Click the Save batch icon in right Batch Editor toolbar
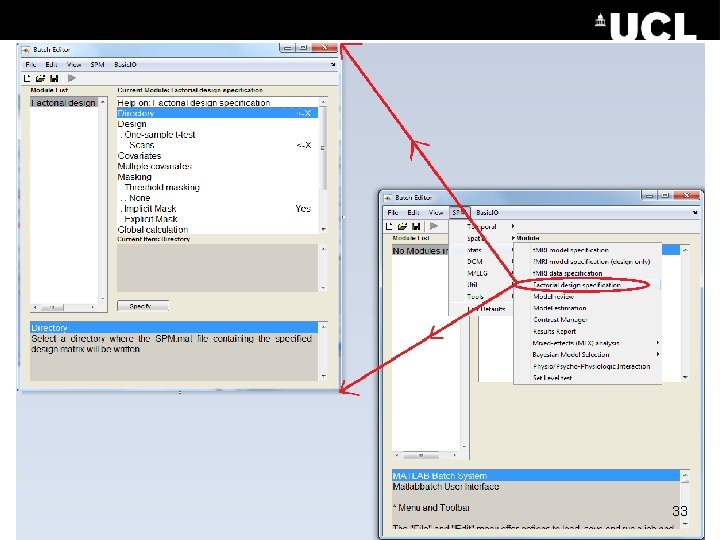 click(x=416, y=226)
